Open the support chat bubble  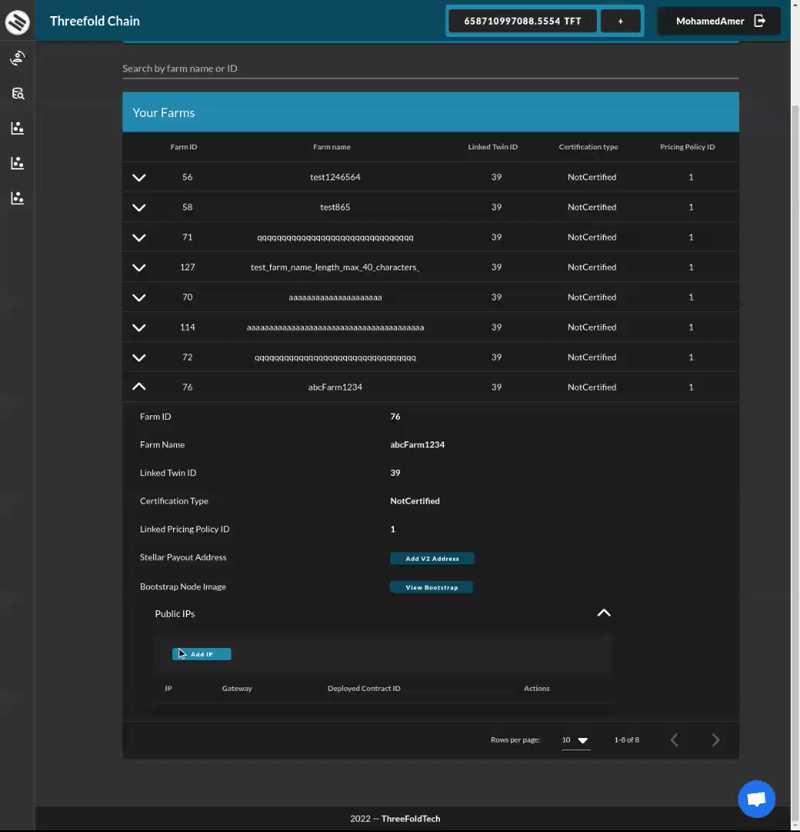pyautogui.click(x=756, y=798)
